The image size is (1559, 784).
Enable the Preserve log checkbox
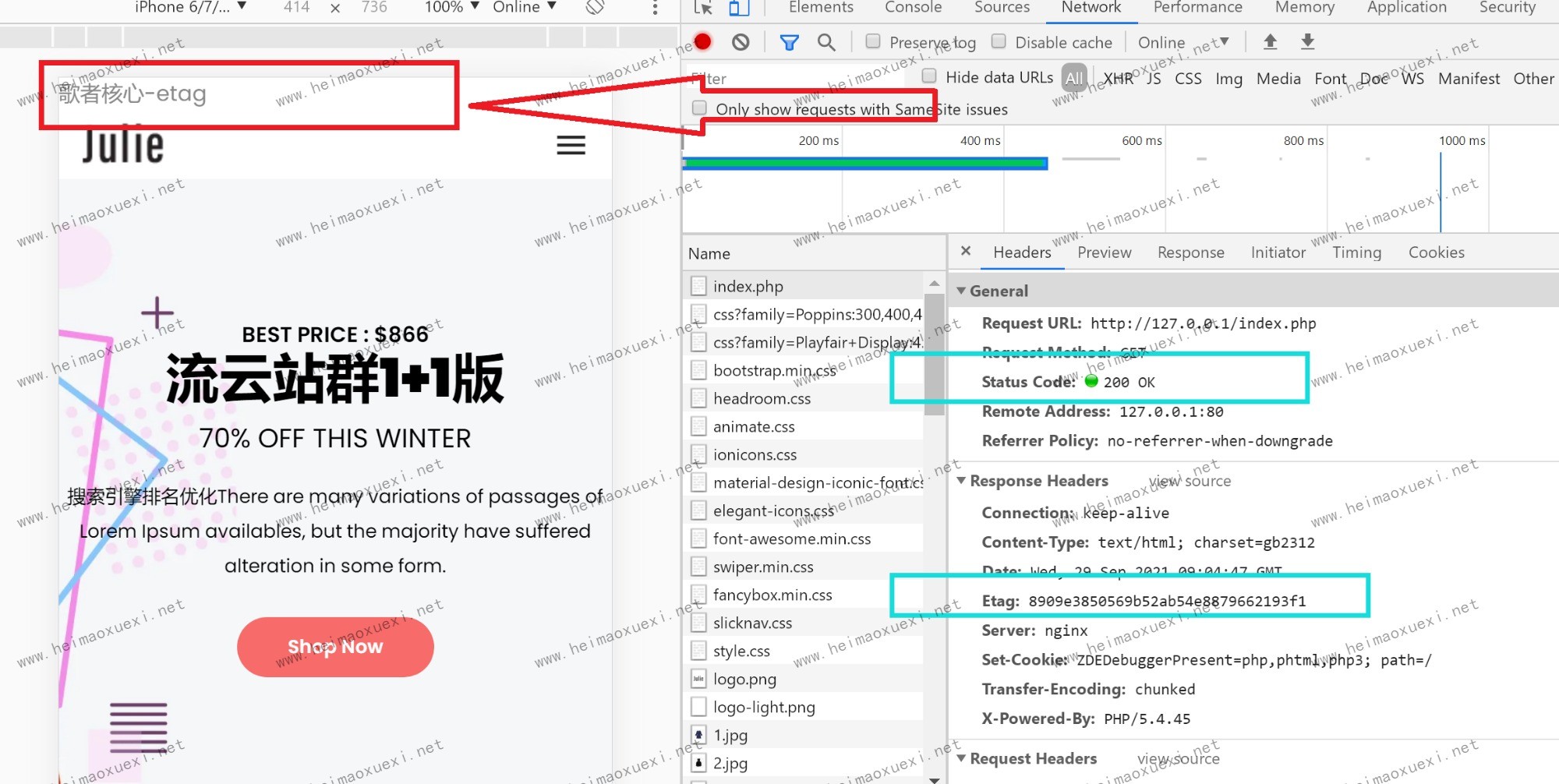873,41
